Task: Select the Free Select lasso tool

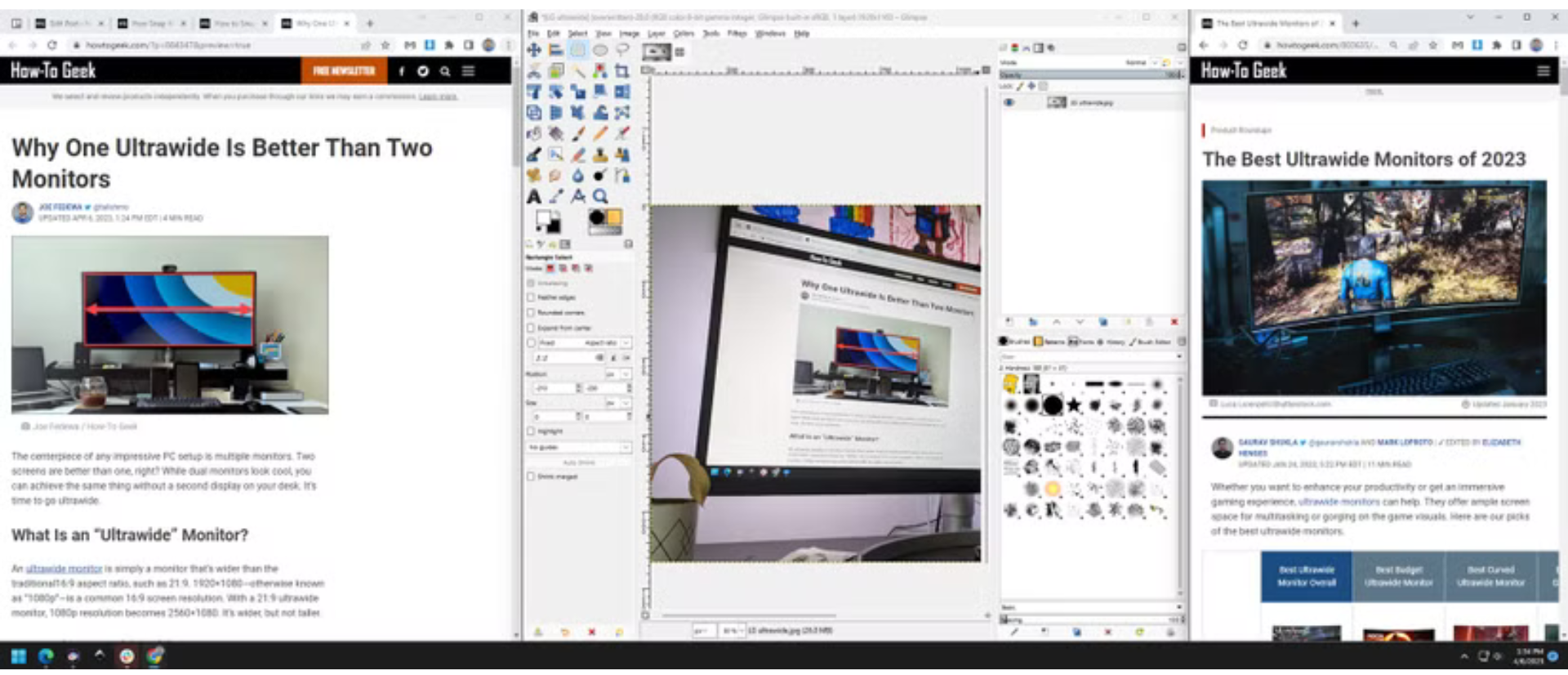Action: click(621, 50)
